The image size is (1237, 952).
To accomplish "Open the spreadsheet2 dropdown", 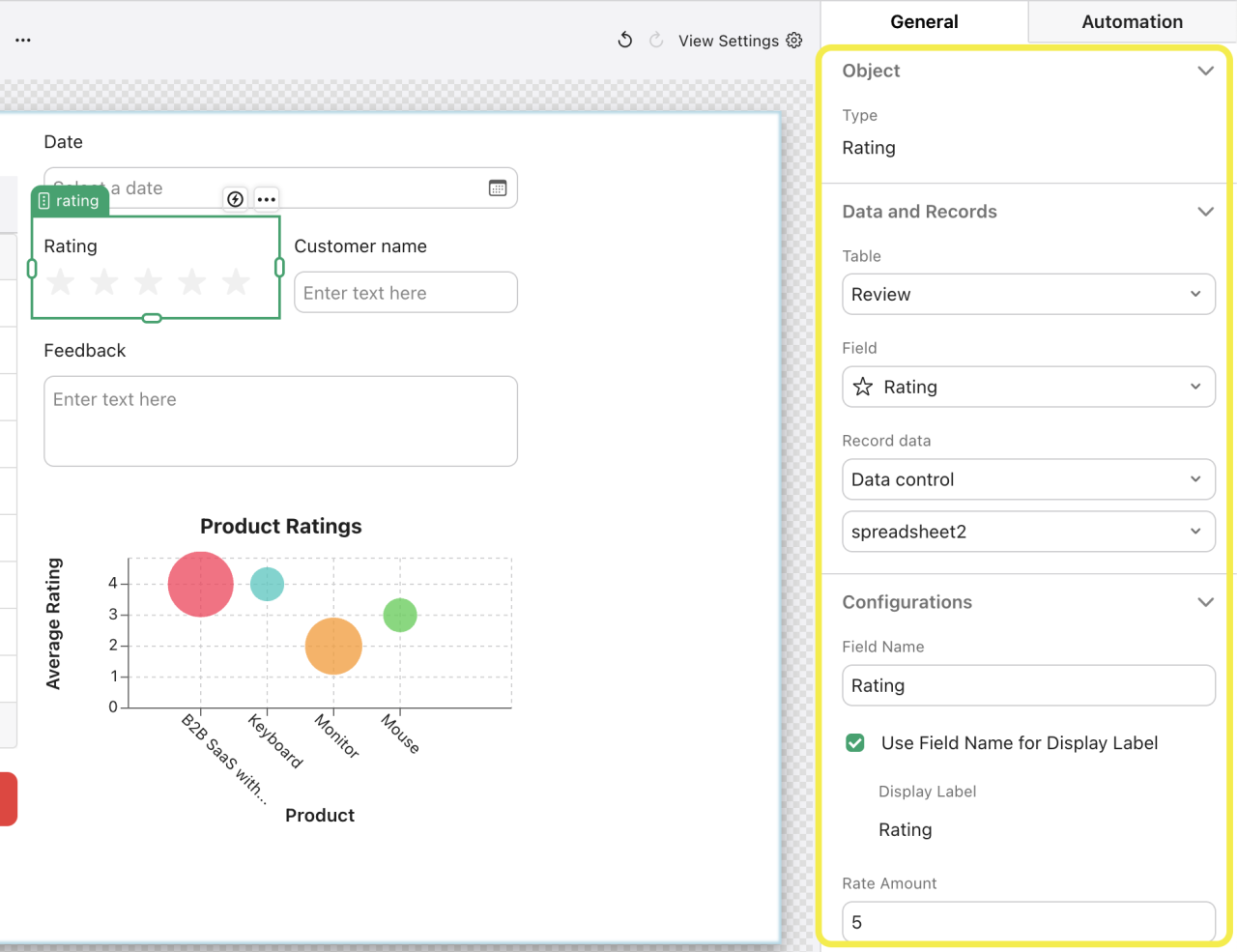I will click(1028, 532).
